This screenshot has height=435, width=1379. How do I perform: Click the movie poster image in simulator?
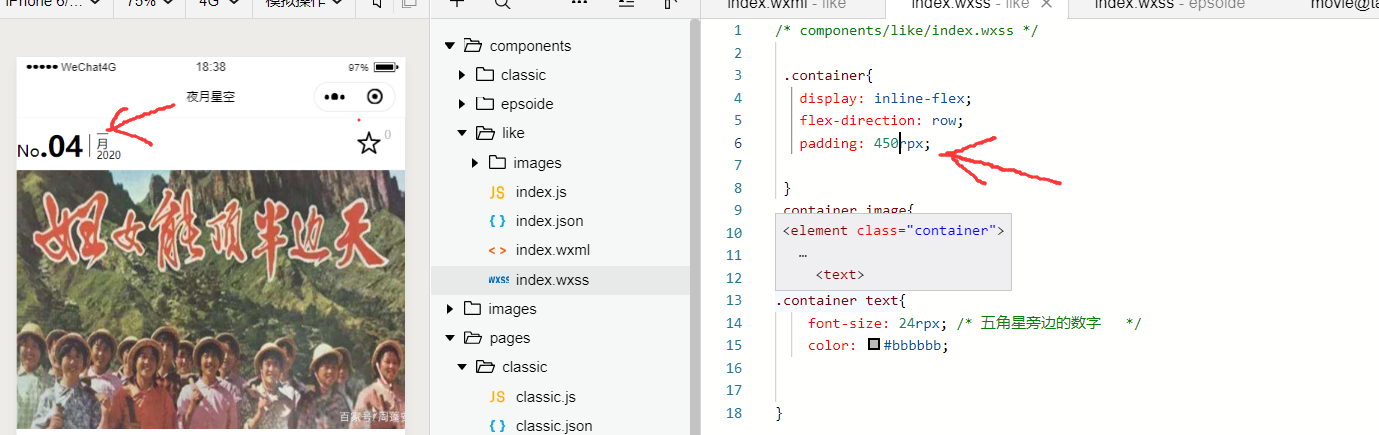[x=211, y=299]
